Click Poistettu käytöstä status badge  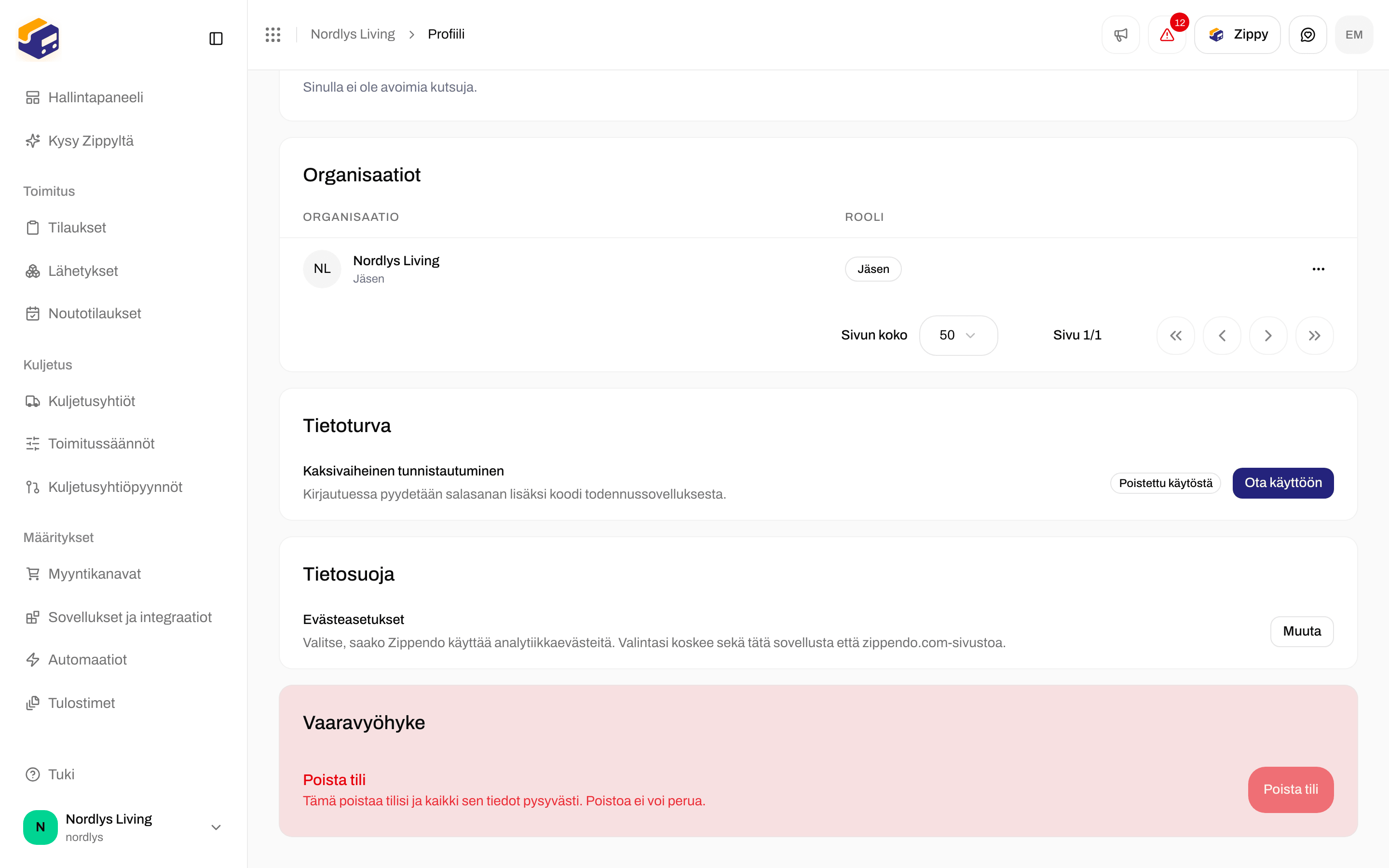(1165, 483)
